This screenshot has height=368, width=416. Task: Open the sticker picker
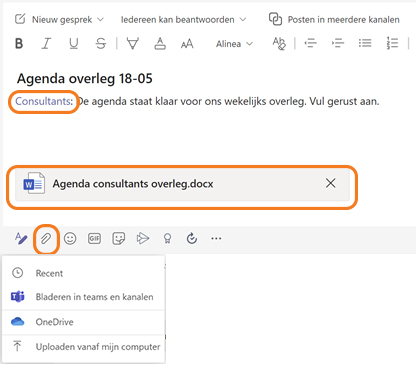119,238
